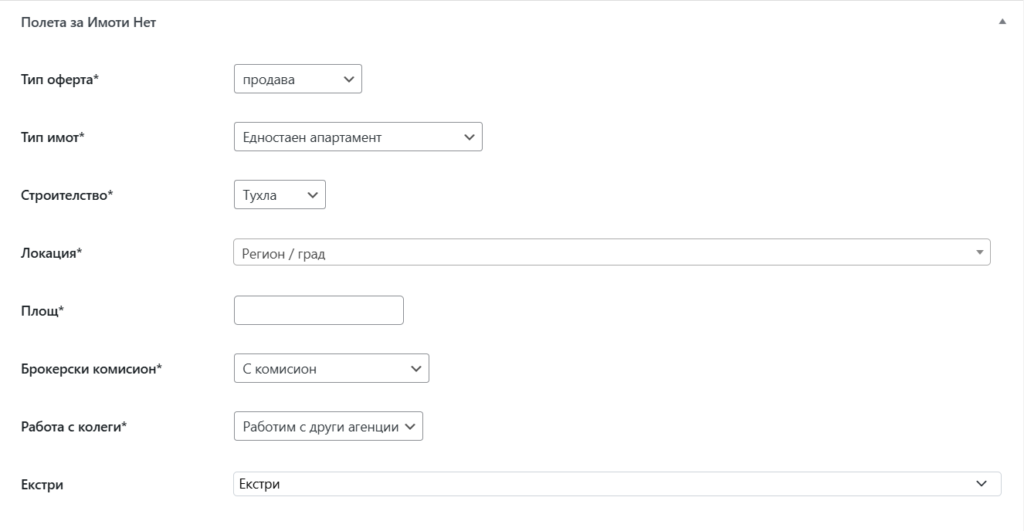Click the 'Полета за Имоти Нет' panel title
1024x531 pixels.
[x=88, y=21]
